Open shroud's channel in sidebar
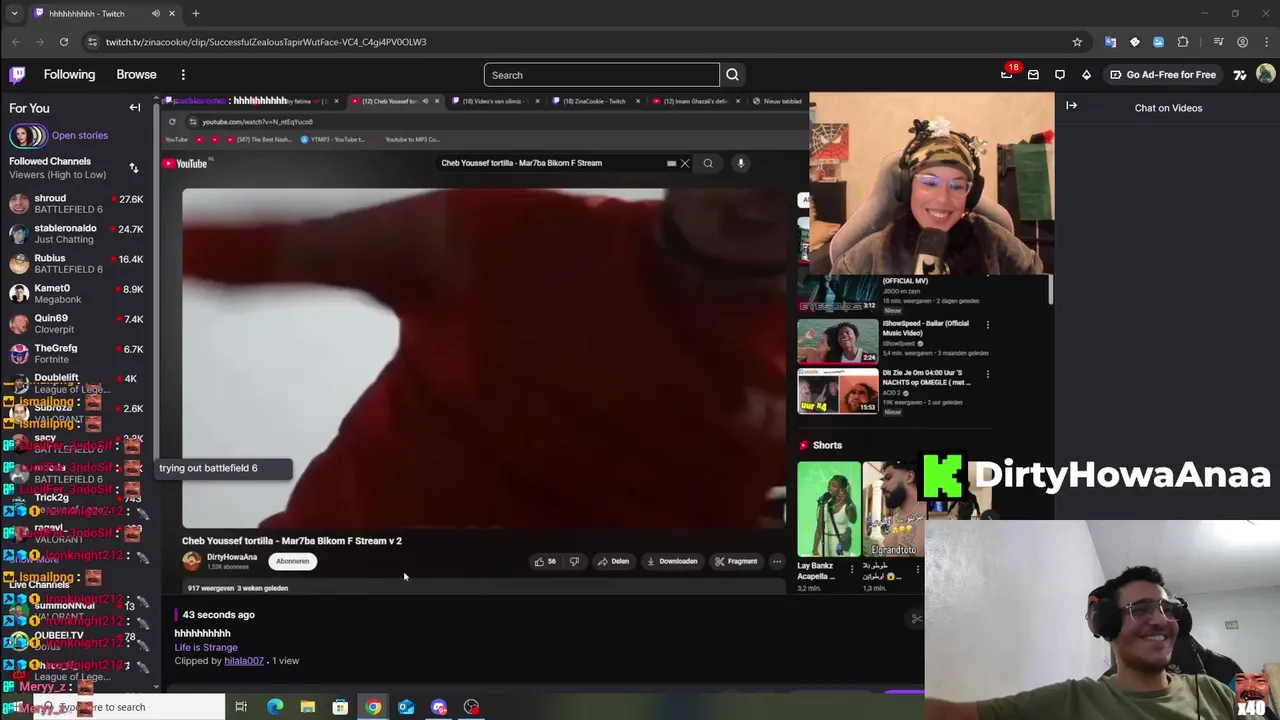 pos(77,204)
